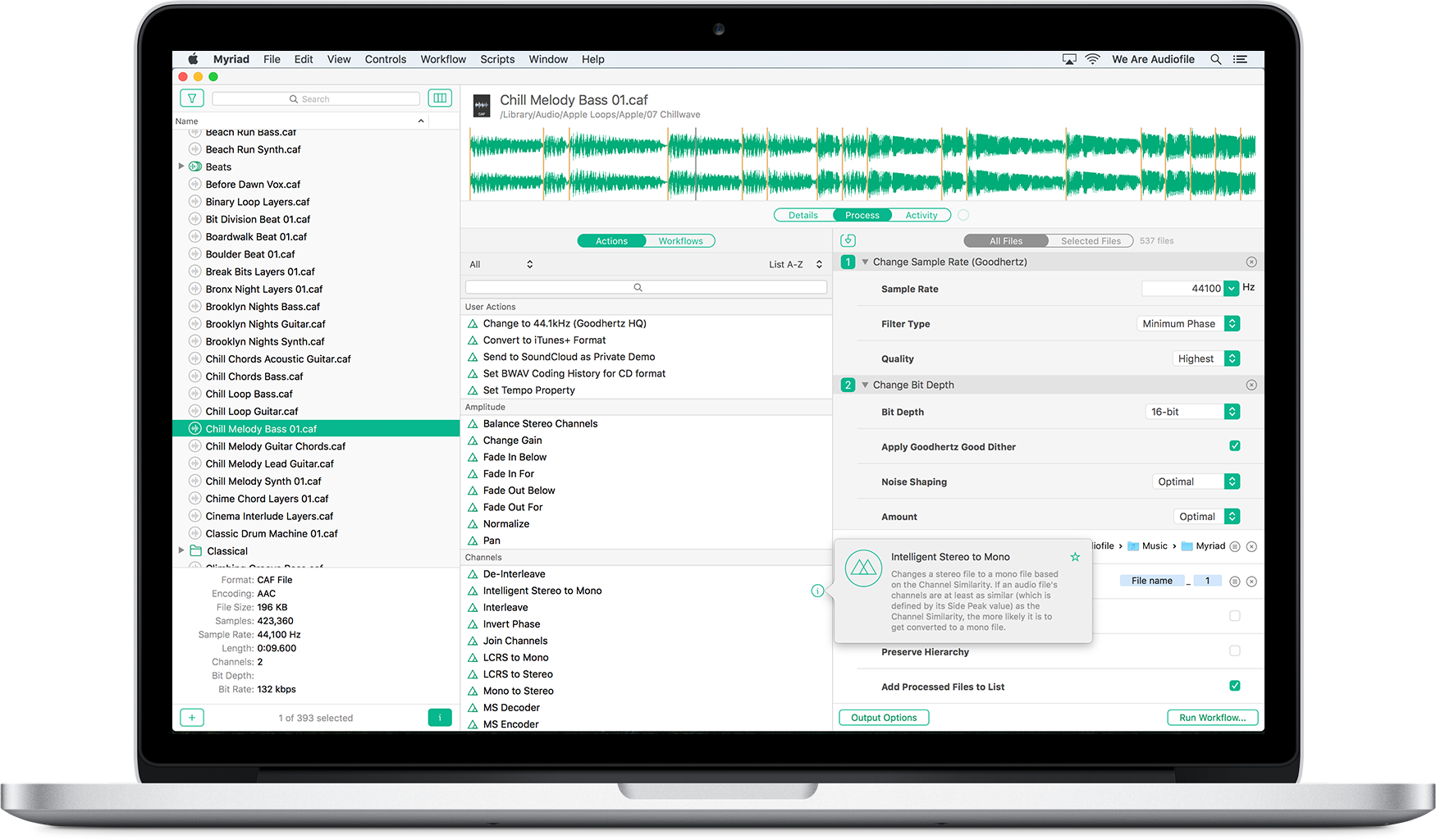Open the Scripts menu
The width and height of the screenshot is (1436, 840).
(x=497, y=59)
